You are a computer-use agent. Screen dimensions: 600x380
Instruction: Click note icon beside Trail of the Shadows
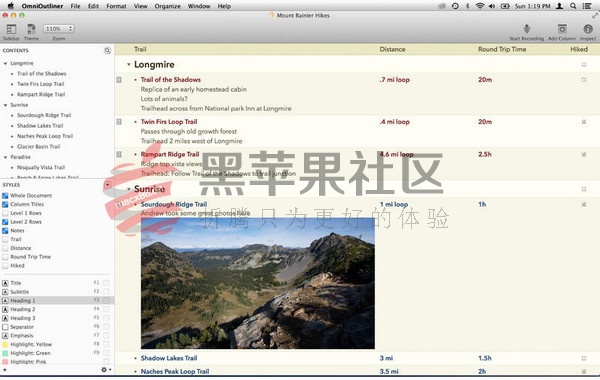point(119,80)
